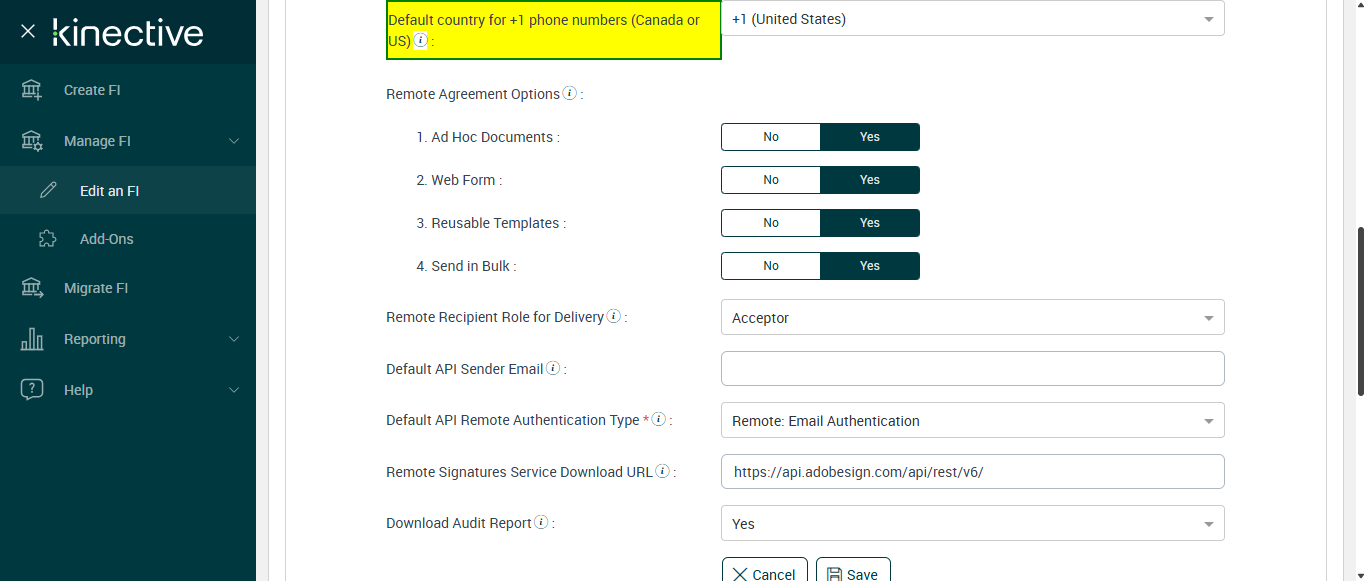This screenshot has width=1366, height=581.
Task: Expand the Help menu
Action: pos(233,390)
